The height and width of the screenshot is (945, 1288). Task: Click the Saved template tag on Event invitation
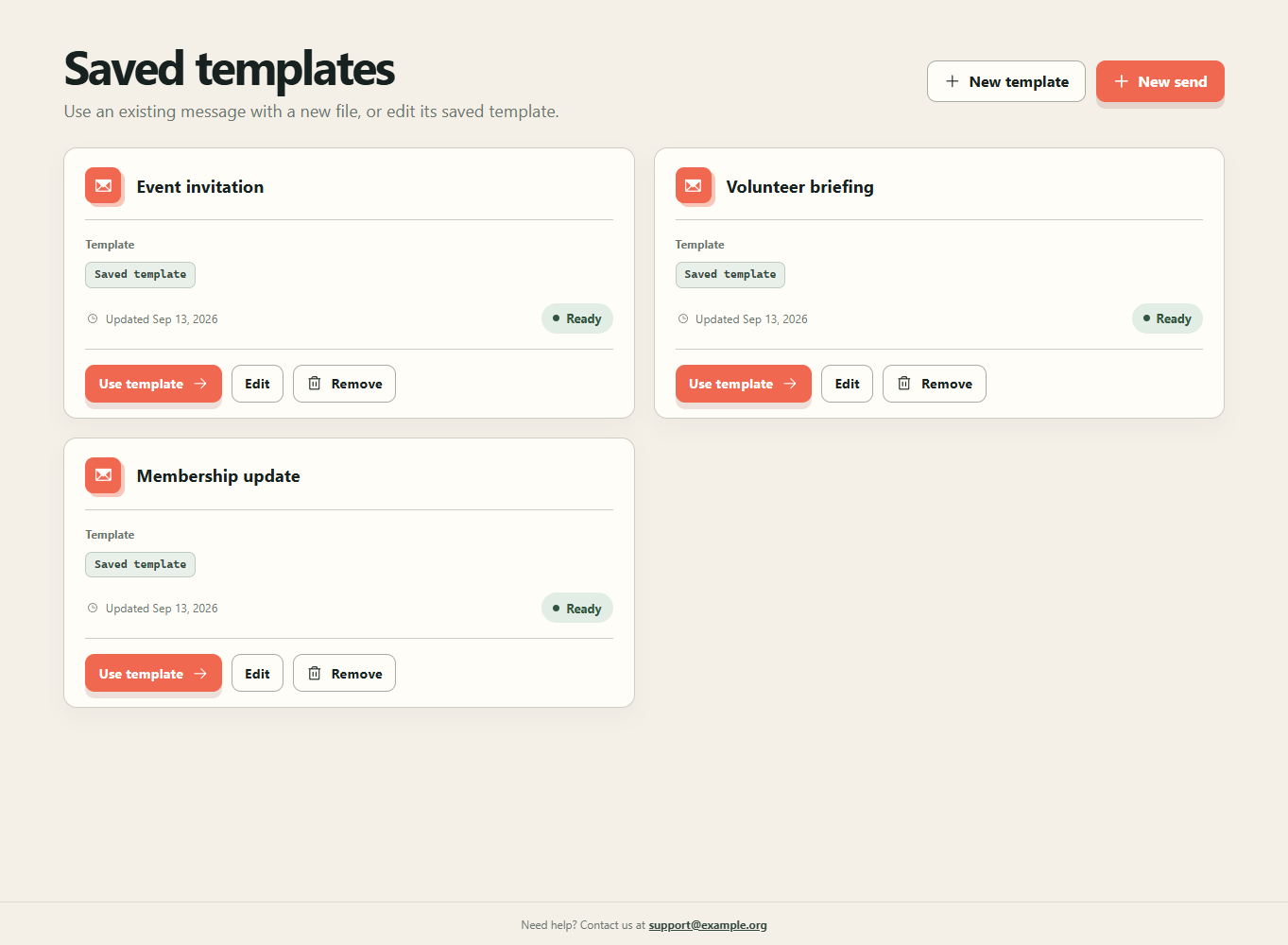click(x=140, y=275)
